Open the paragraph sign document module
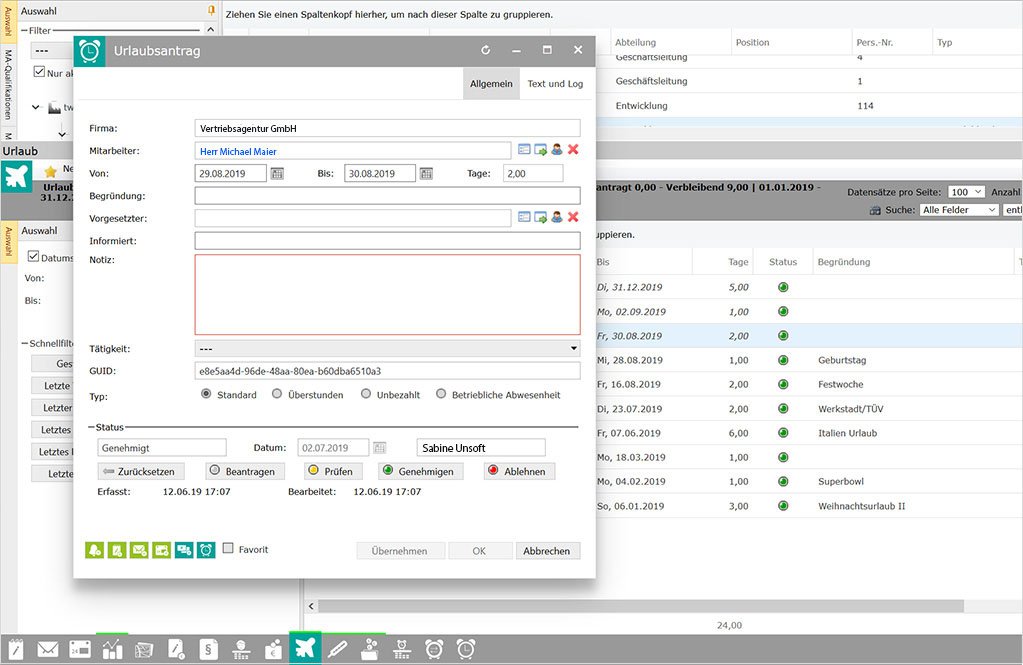Image resolution: width=1023 pixels, height=665 pixels. (x=208, y=649)
